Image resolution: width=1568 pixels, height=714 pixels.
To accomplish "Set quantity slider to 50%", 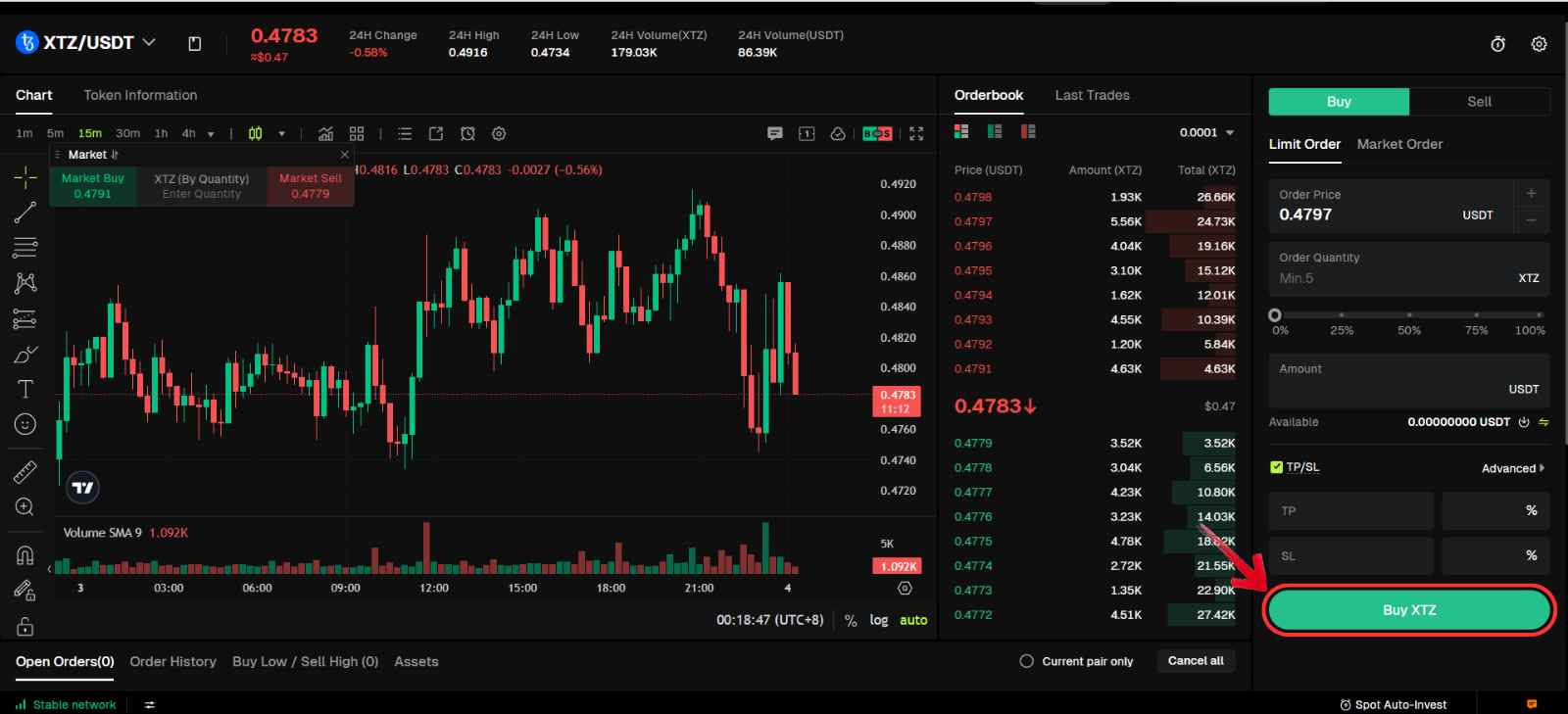I will point(1409,315).
